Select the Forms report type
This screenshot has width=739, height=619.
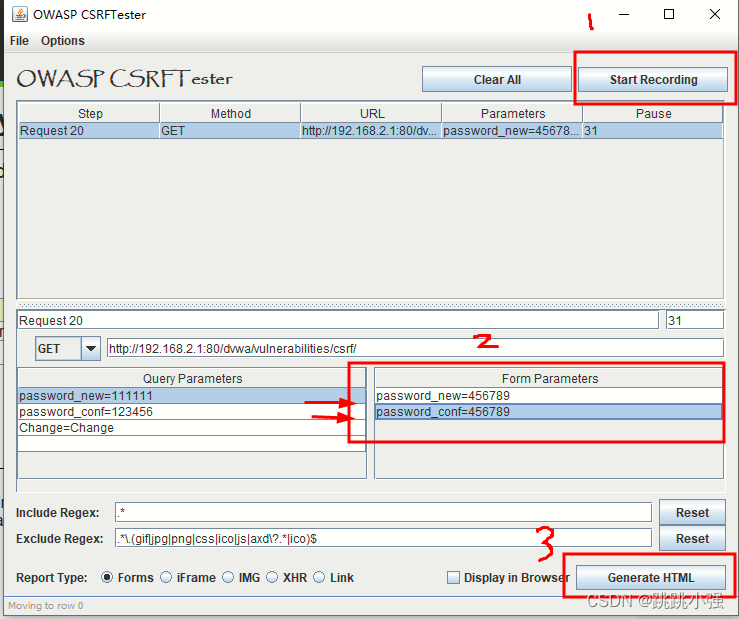coord(107,578)
